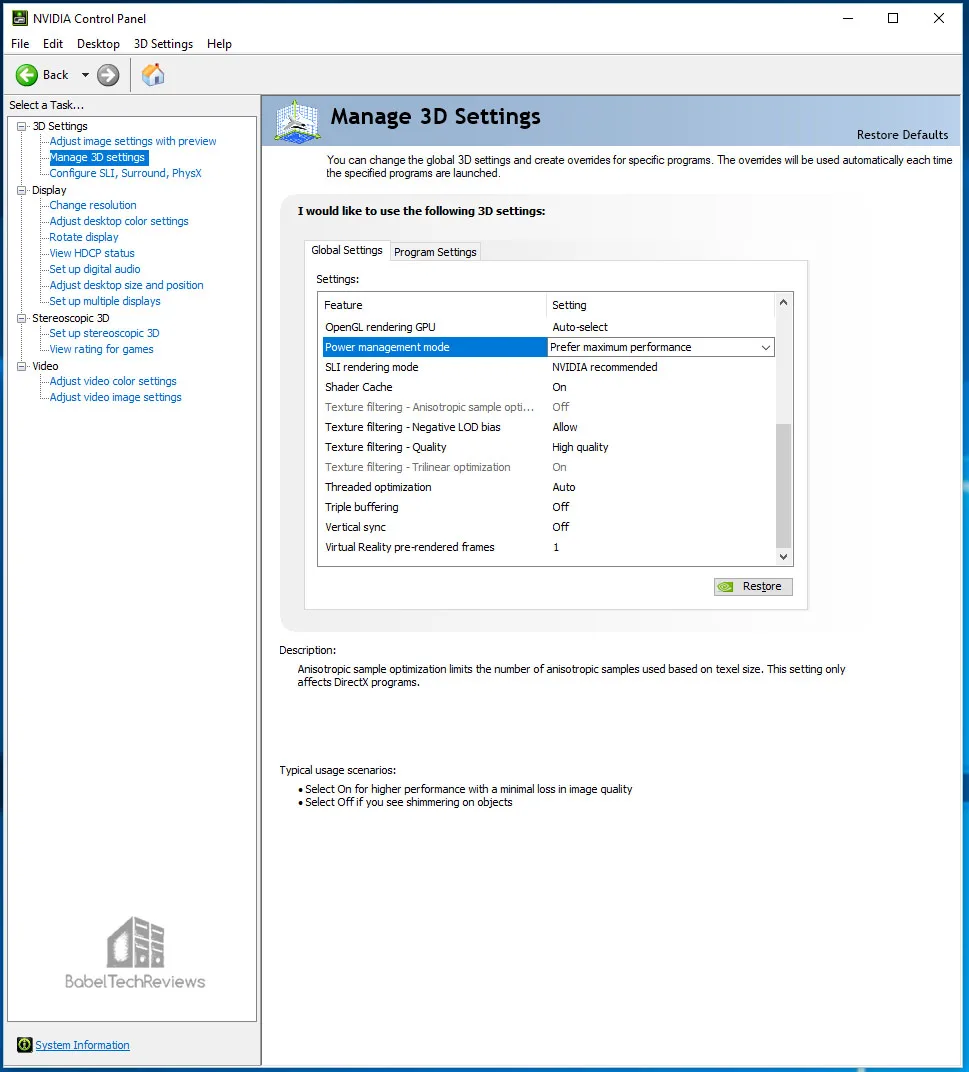Image resolution: width=969 pixels, height=1072 pixels.
Task: Open View HDCP status task
Action: (x=92, y=253)
